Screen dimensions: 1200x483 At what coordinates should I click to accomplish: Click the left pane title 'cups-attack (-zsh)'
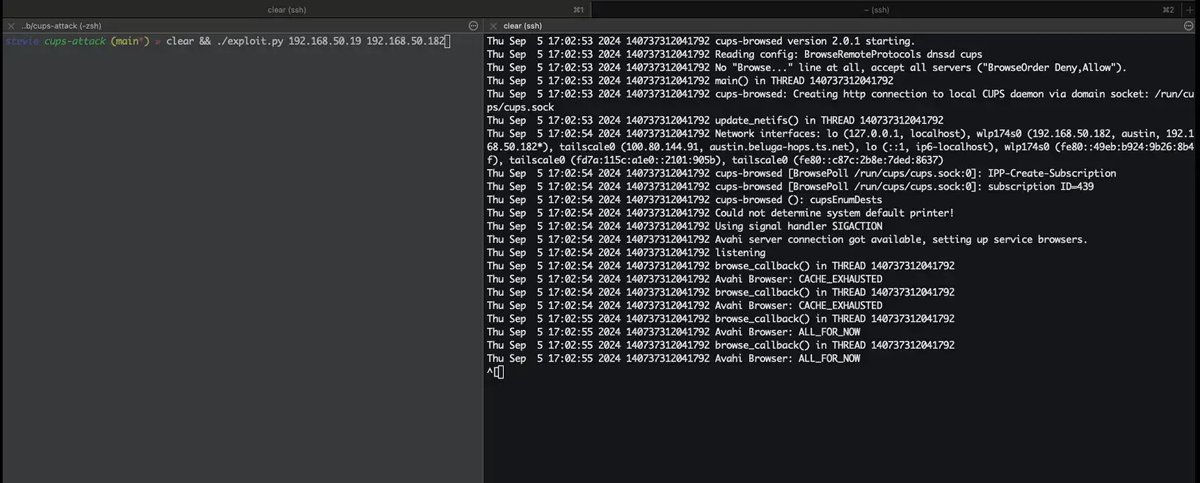click(63, 25)
